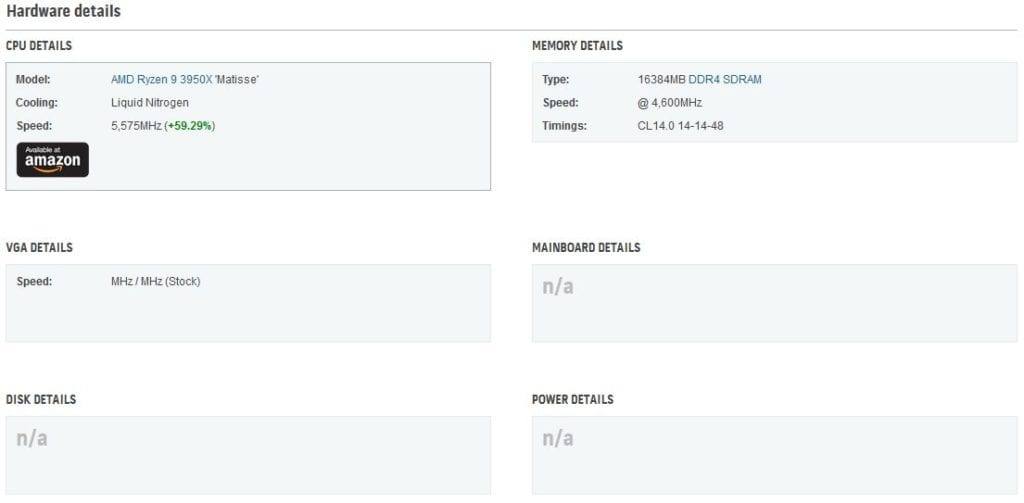The image size is (1024, 503).
Task: Click the VGA DETAILS heading
Action: click(39, 248)
